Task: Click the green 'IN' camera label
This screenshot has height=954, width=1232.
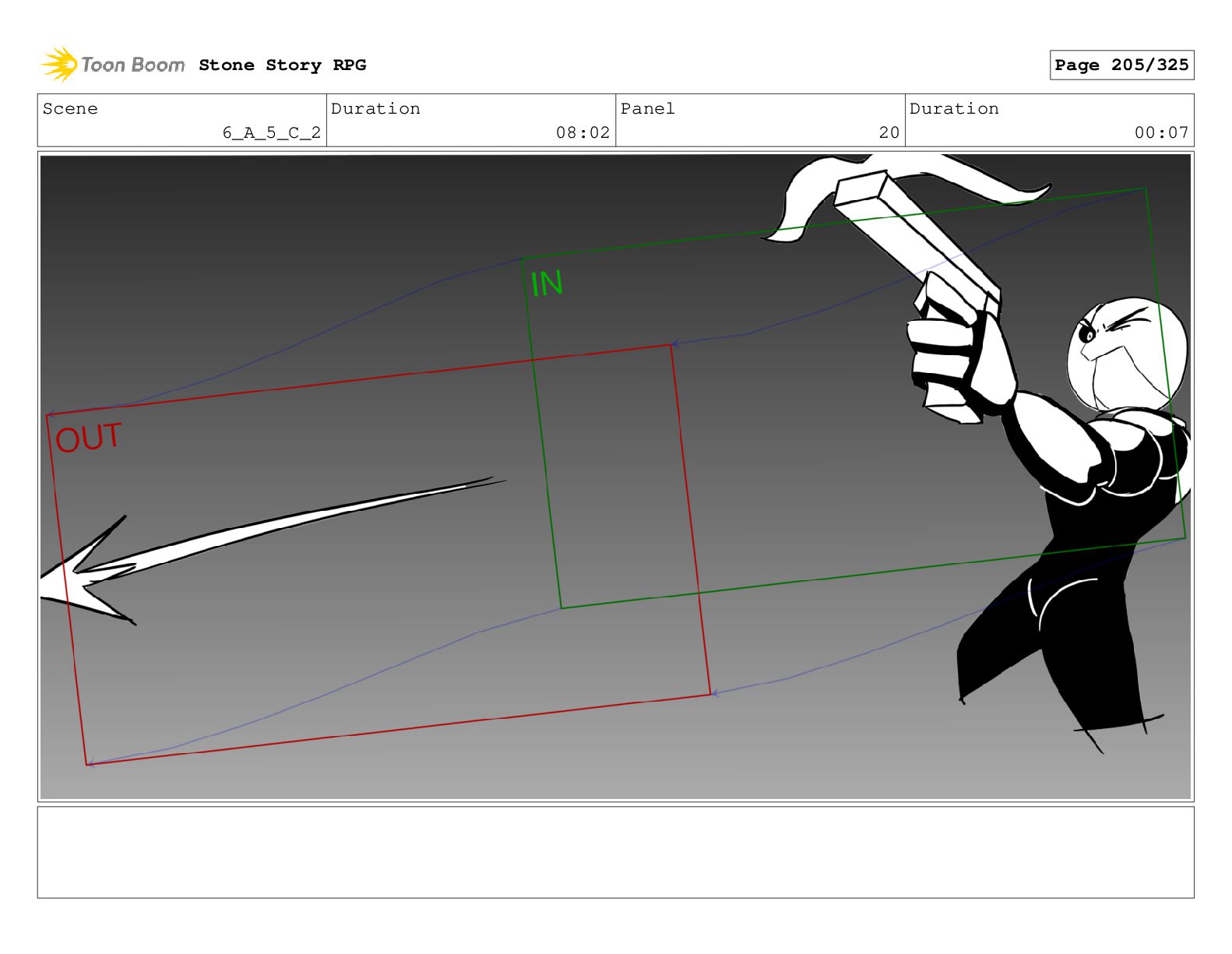Action: (x=547, y=284)
